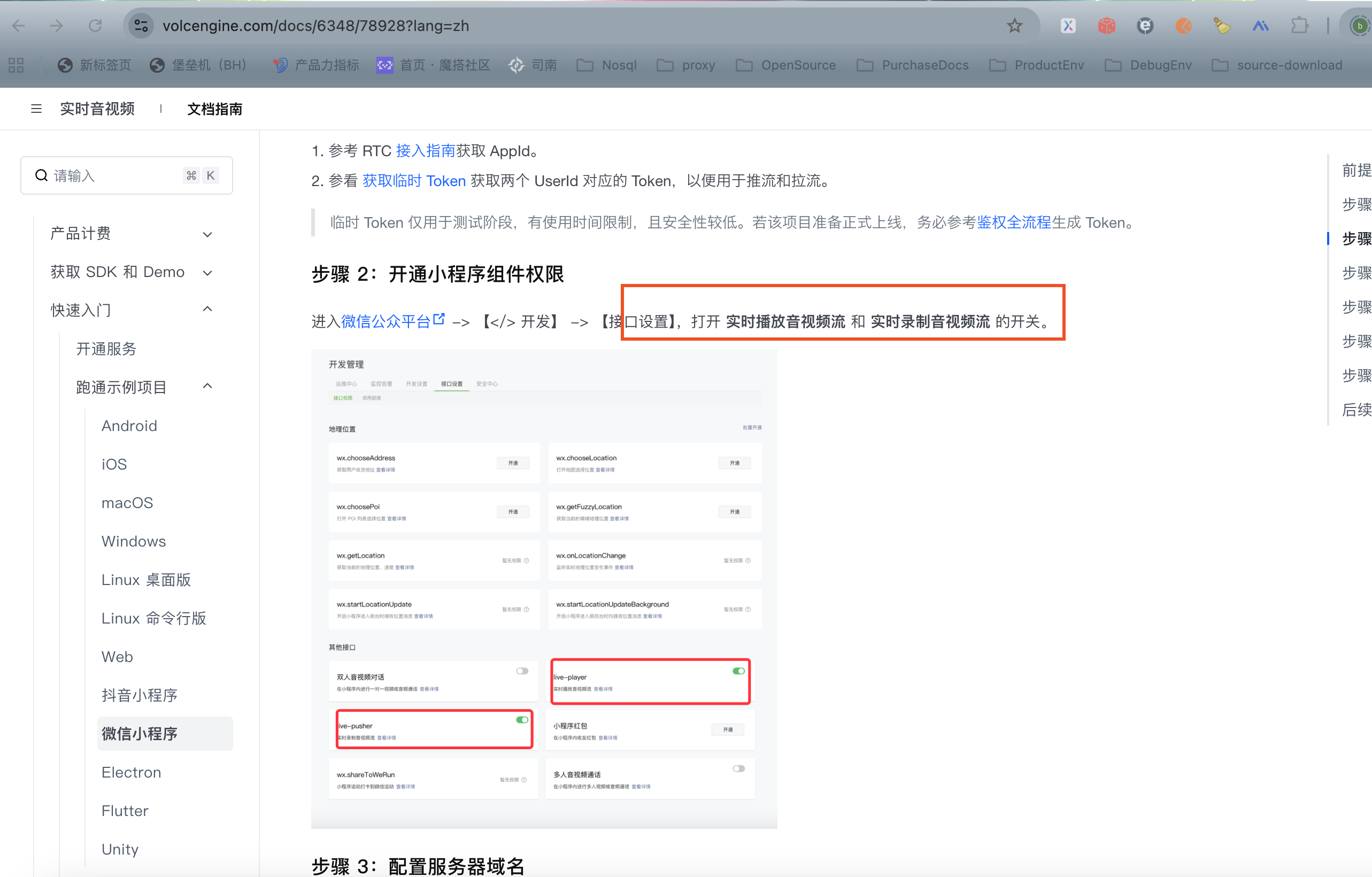Viewport: 1372px width, 877px height.
Task: Select 抖音小程序 in the sidebar
Action: pyautogui.click(x=140, y=695)
